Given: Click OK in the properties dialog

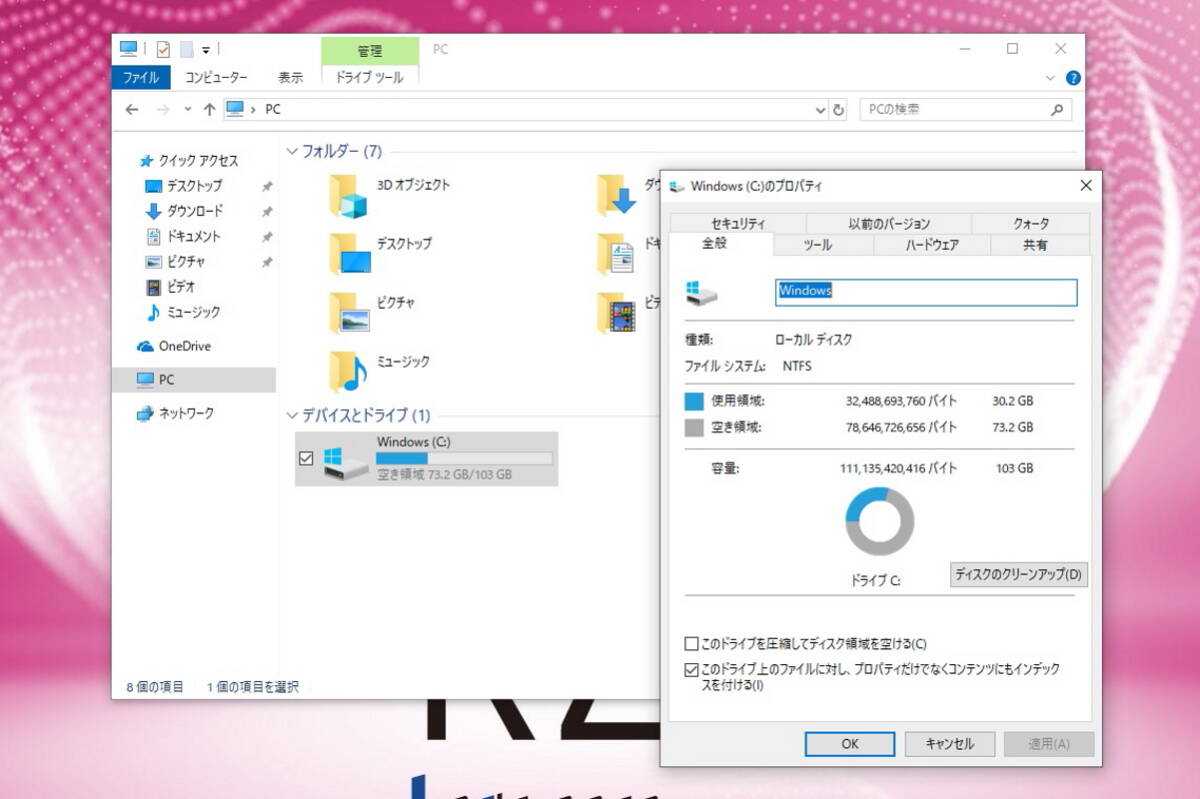Looking at the screenshot, I should (x=850, y=744).
